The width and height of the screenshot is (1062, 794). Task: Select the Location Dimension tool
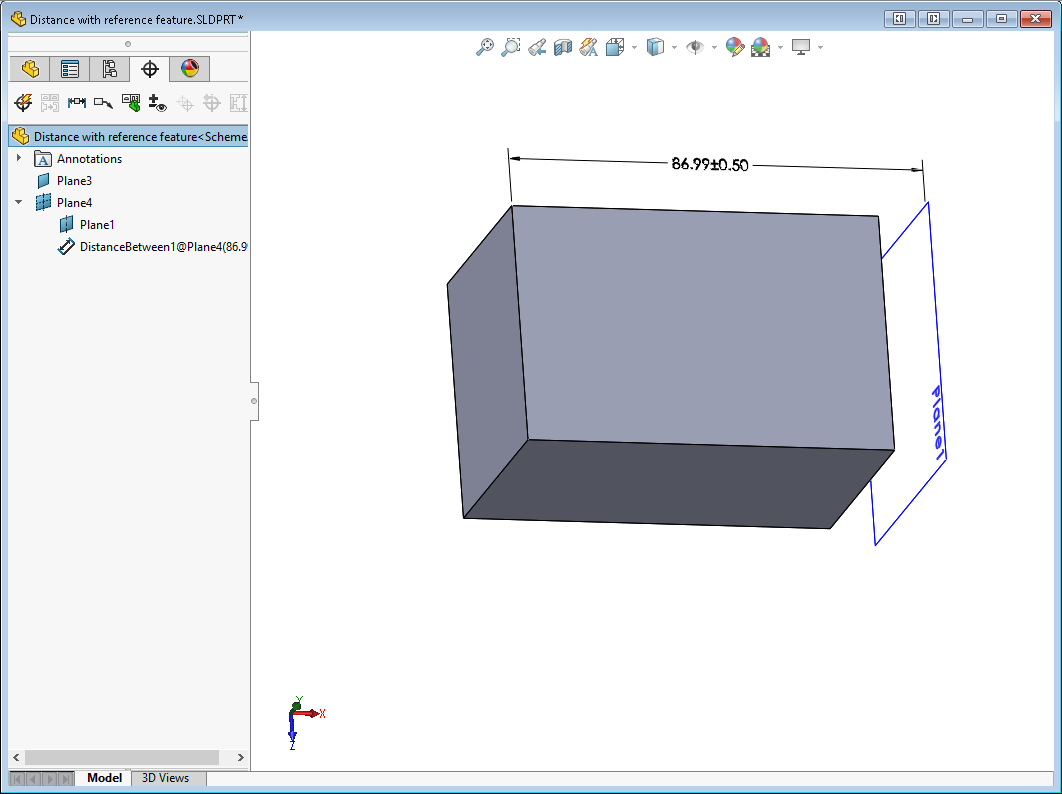pos(77,102)
